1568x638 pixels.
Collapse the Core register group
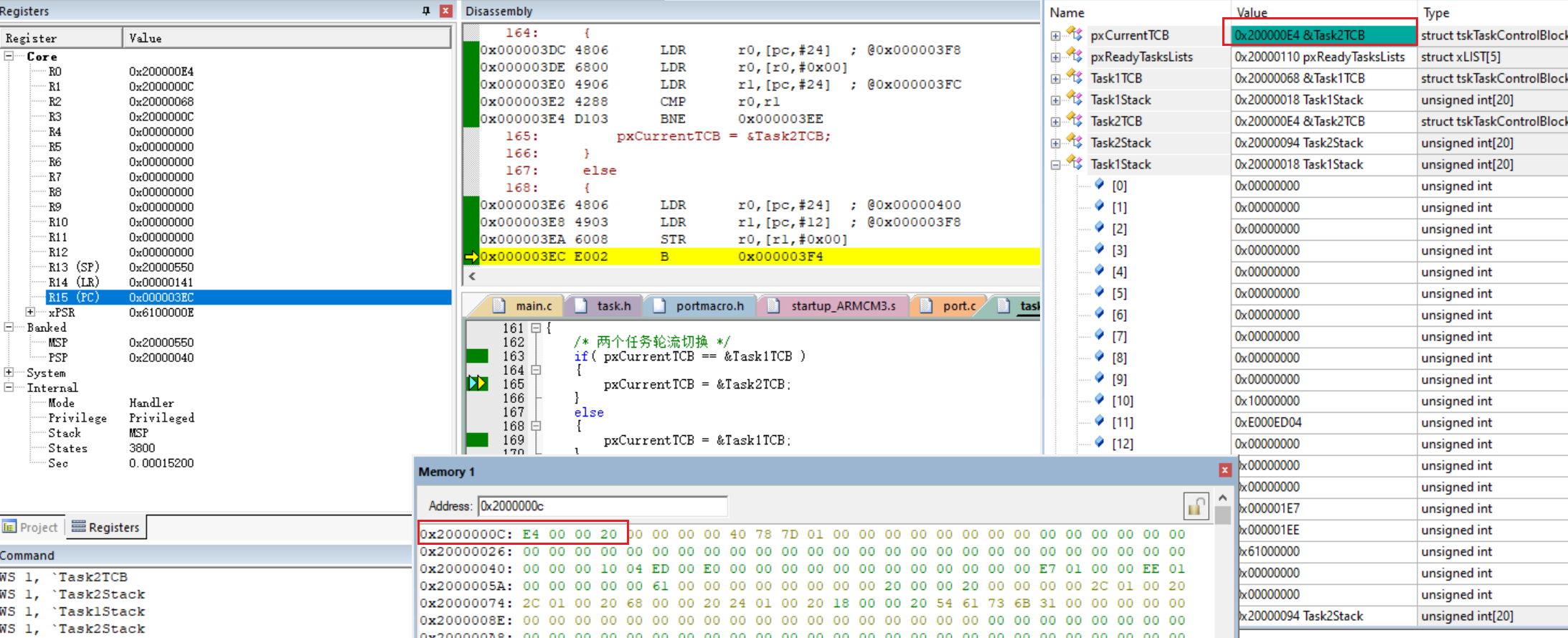coord(9,56)
